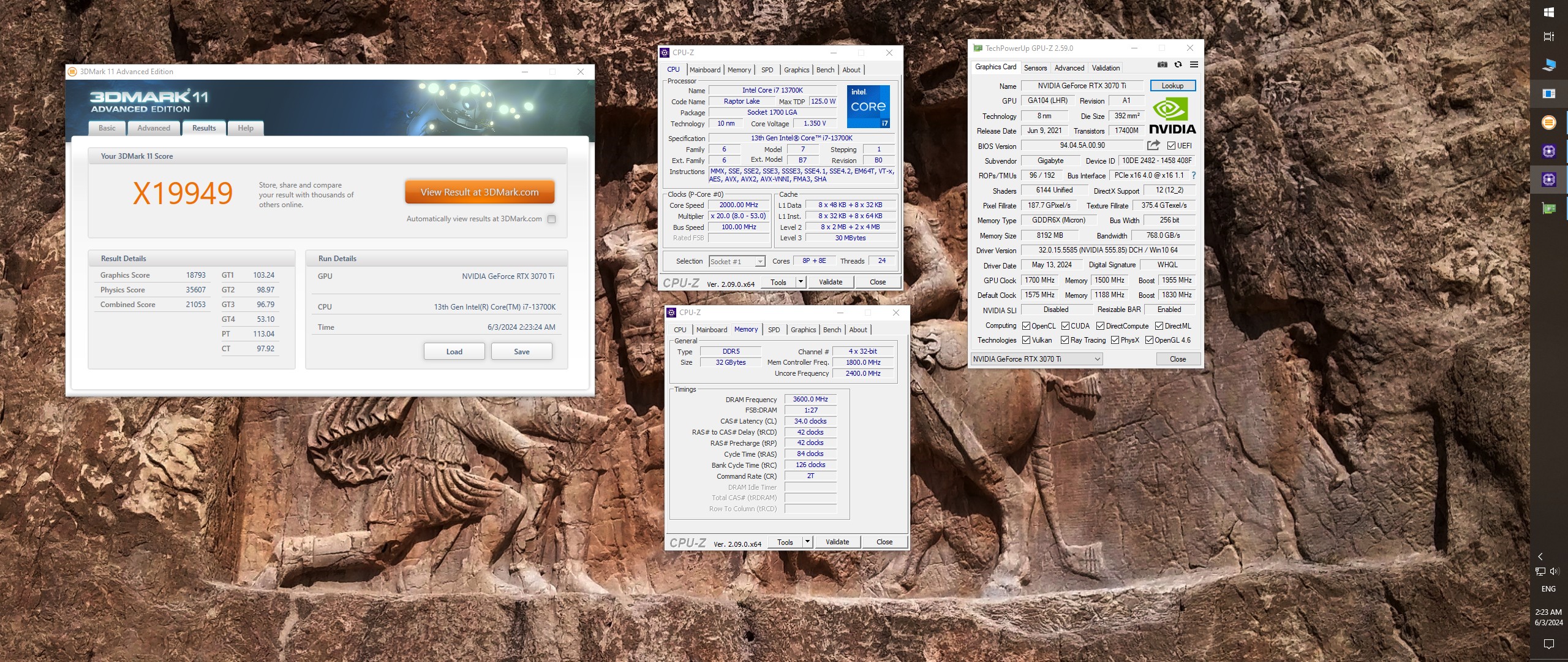Expand Tools dropdown arrow in bottom CPU-Z
Viewport: 1568px width, 662px height.
(807, 542)
